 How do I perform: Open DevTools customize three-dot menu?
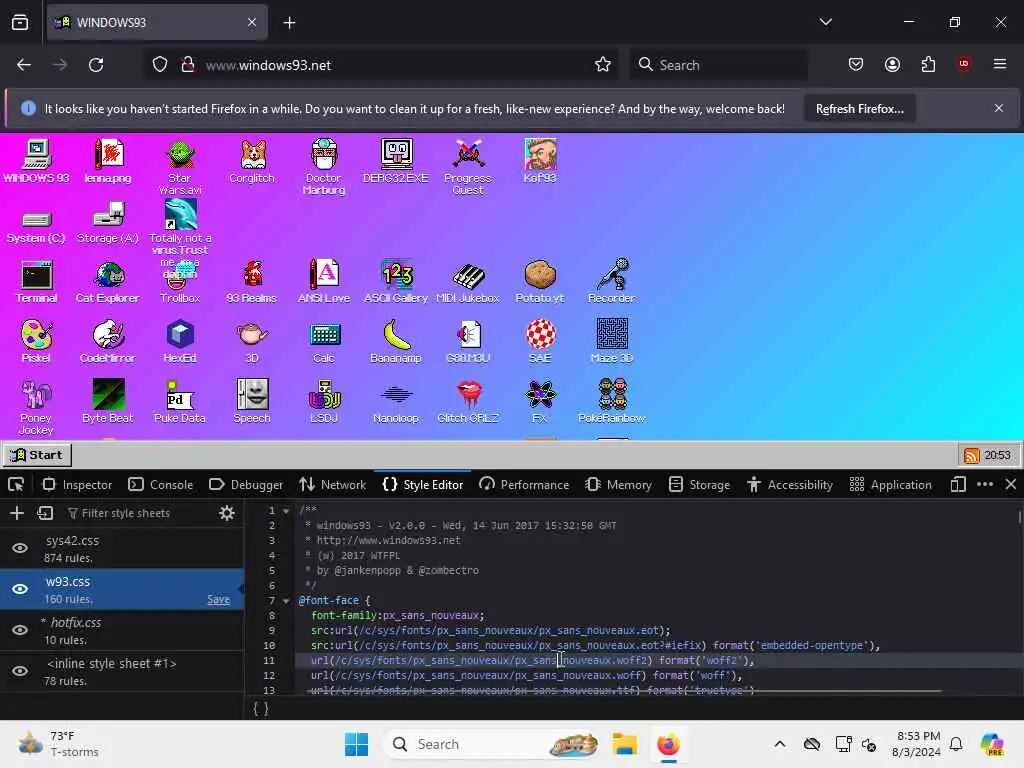(985, 485)
